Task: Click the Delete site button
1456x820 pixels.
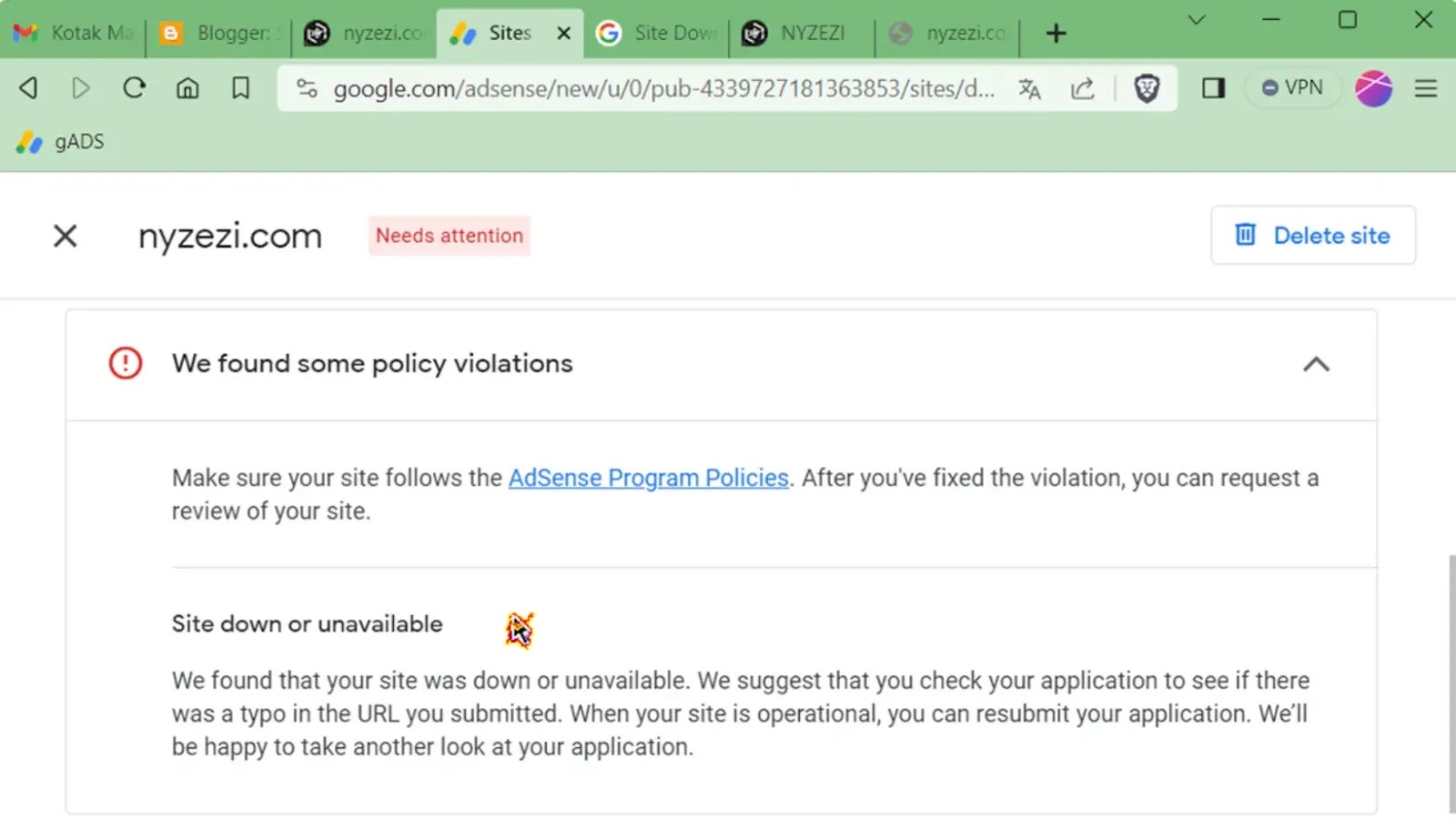Action: (1312, 236)
